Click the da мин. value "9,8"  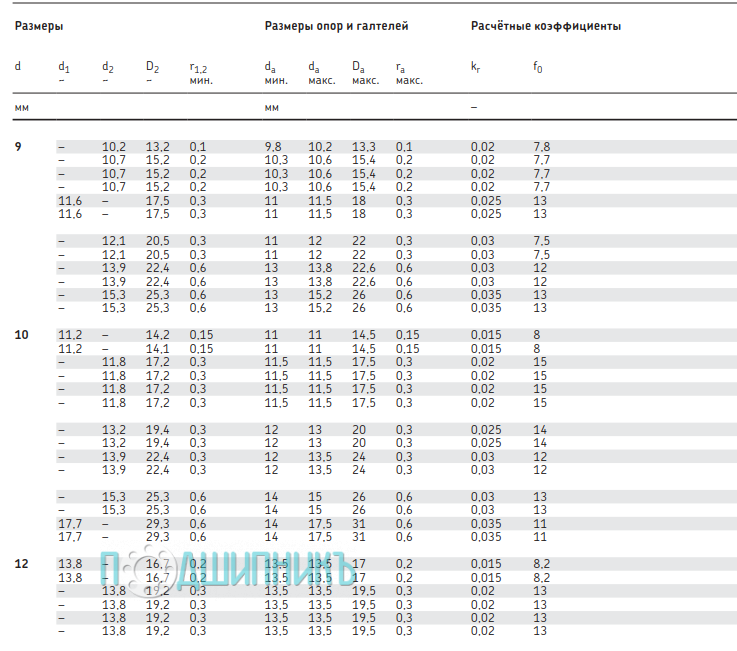273,147
